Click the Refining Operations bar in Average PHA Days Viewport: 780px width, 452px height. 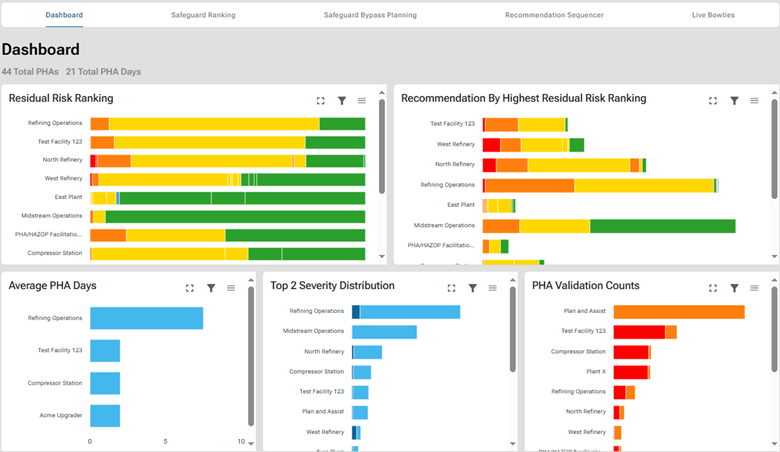click(x=146, y=318)
